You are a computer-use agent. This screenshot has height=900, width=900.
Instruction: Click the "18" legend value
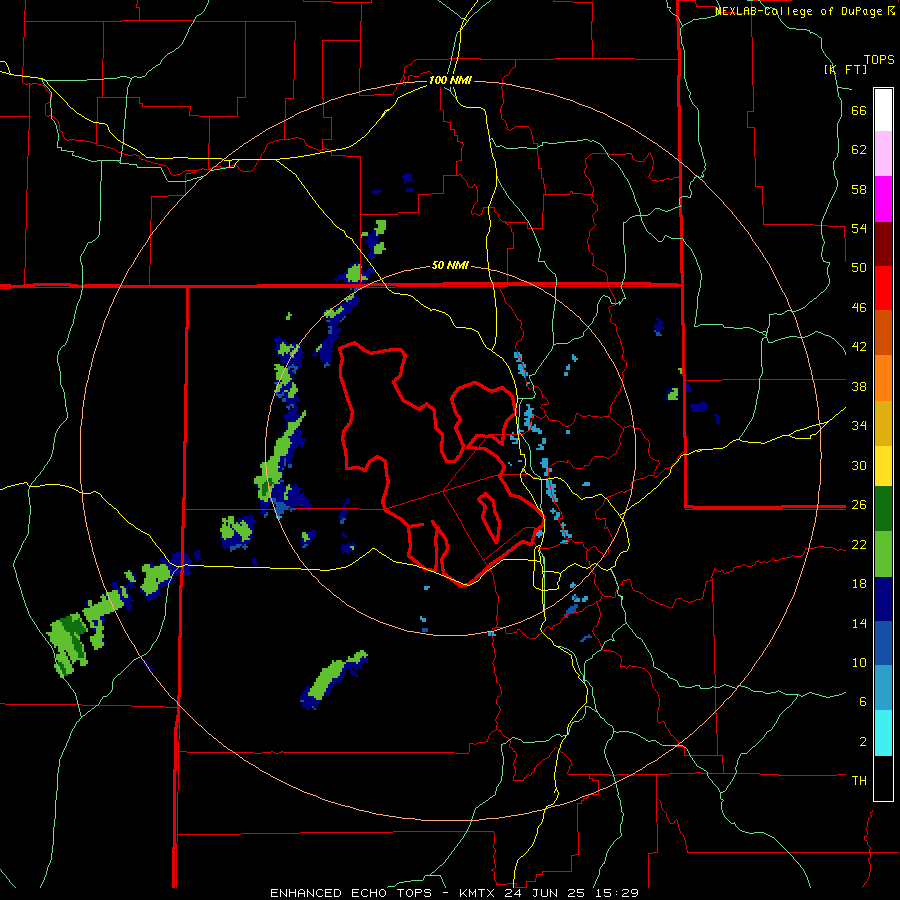859,584
